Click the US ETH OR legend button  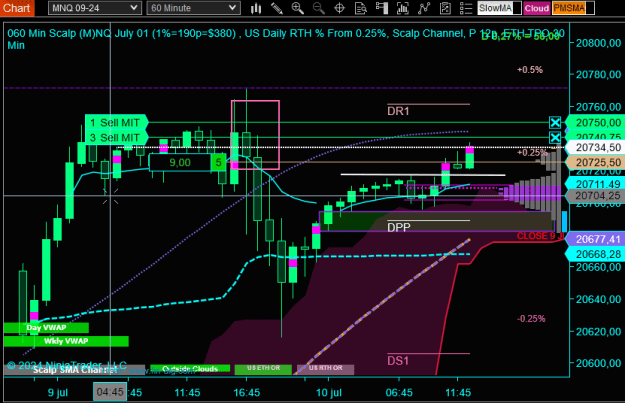point(263,369)
